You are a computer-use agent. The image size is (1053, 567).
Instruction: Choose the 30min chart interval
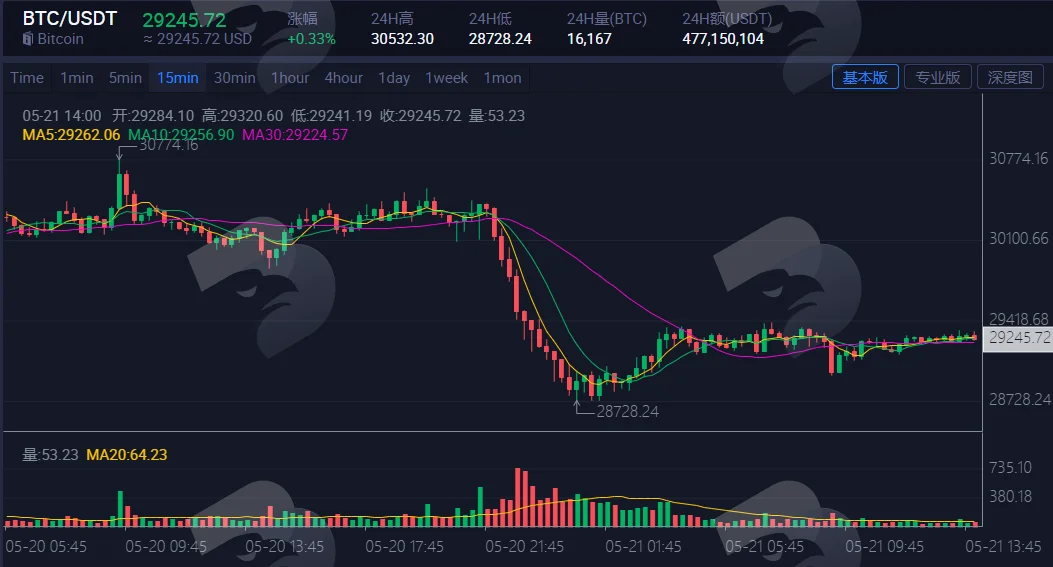coord(234,78)
